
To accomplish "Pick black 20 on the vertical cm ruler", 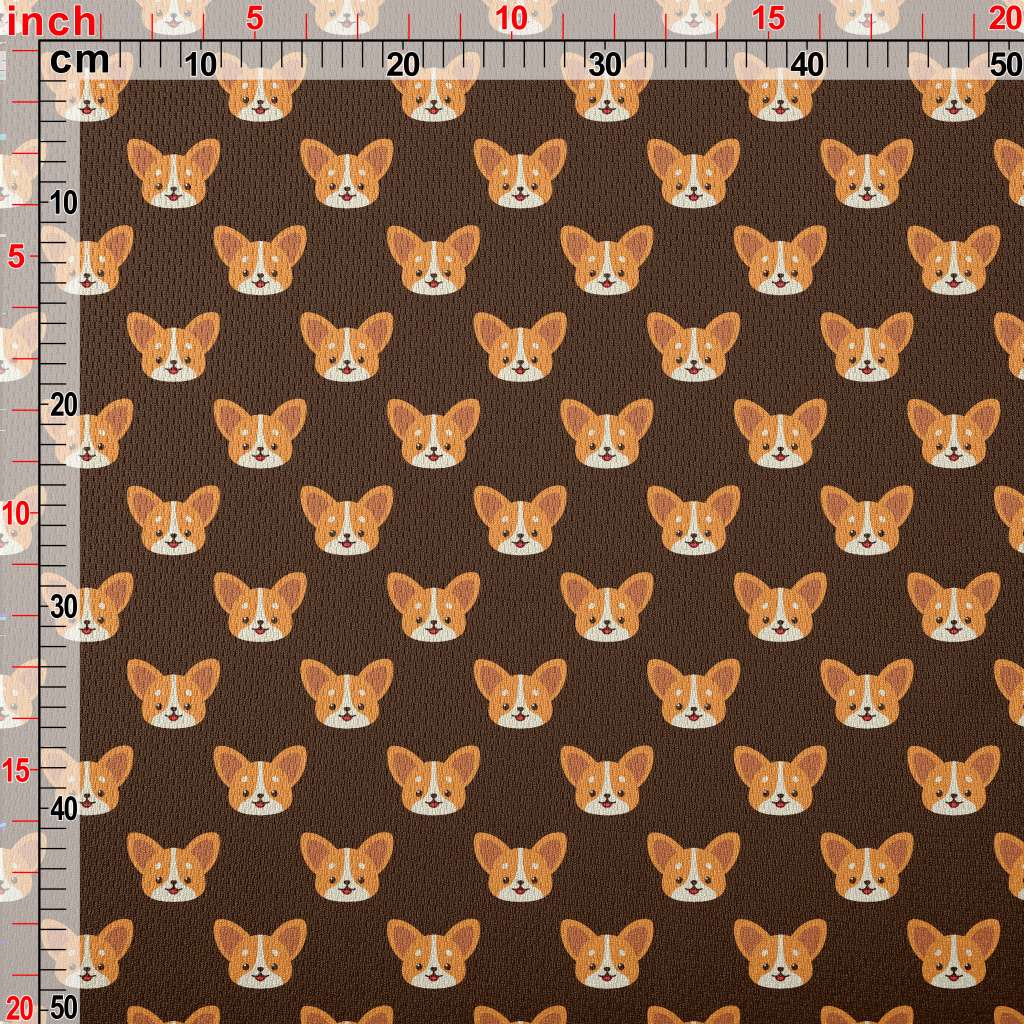I will pos(63,406).
